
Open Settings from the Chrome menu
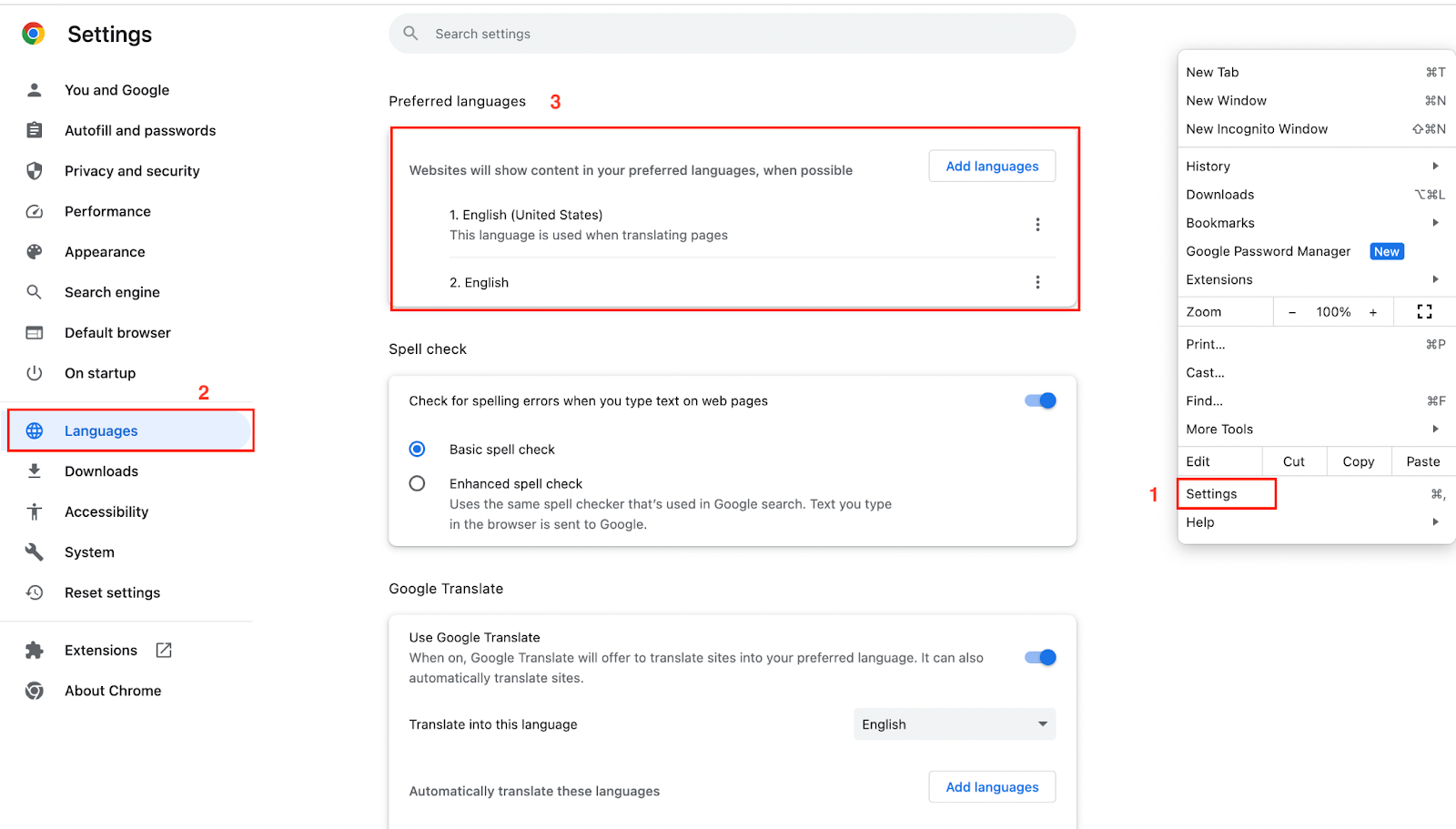pos(1211,494)
